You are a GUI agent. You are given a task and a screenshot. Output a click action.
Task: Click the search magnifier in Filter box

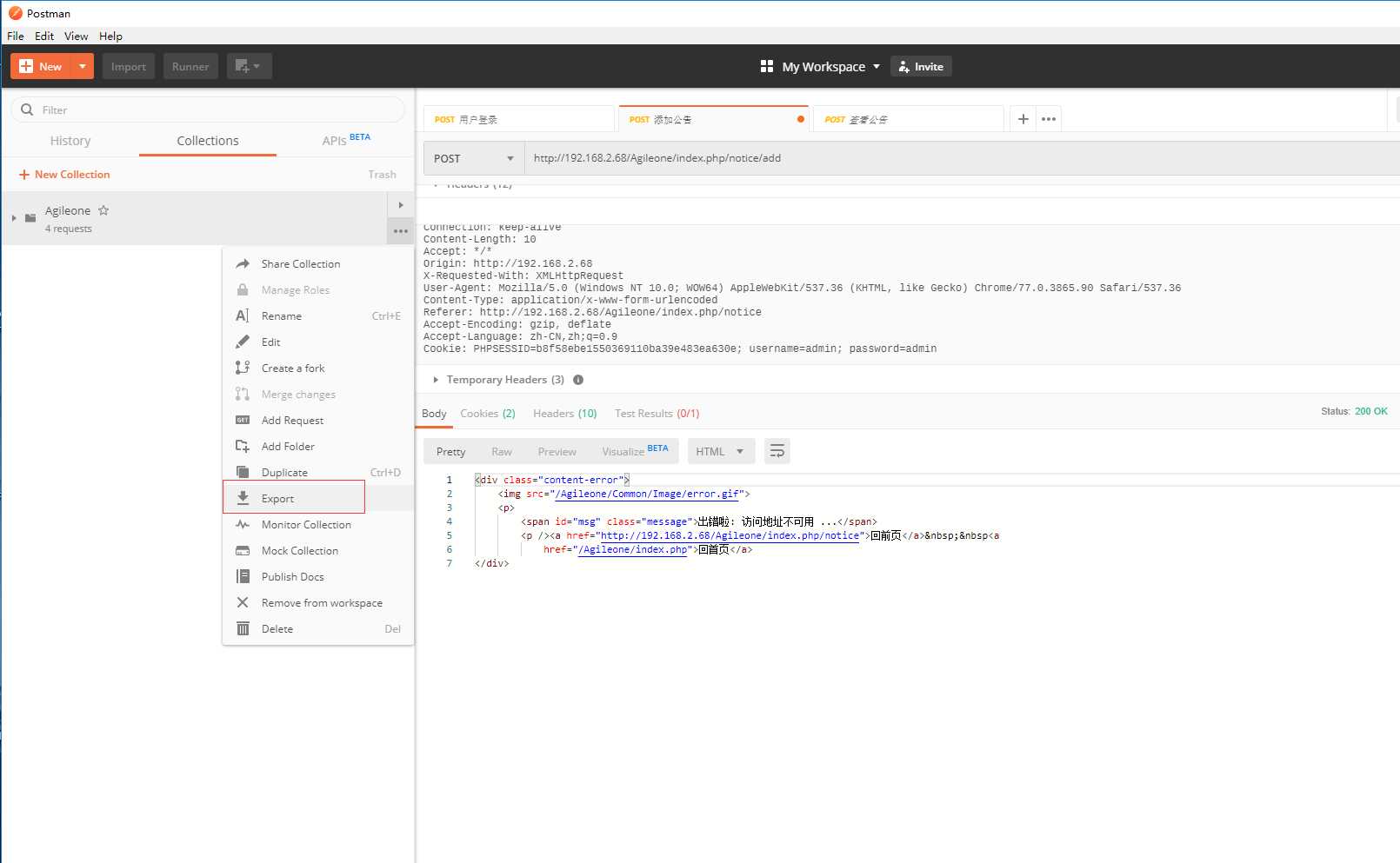(x=27, y=110)
